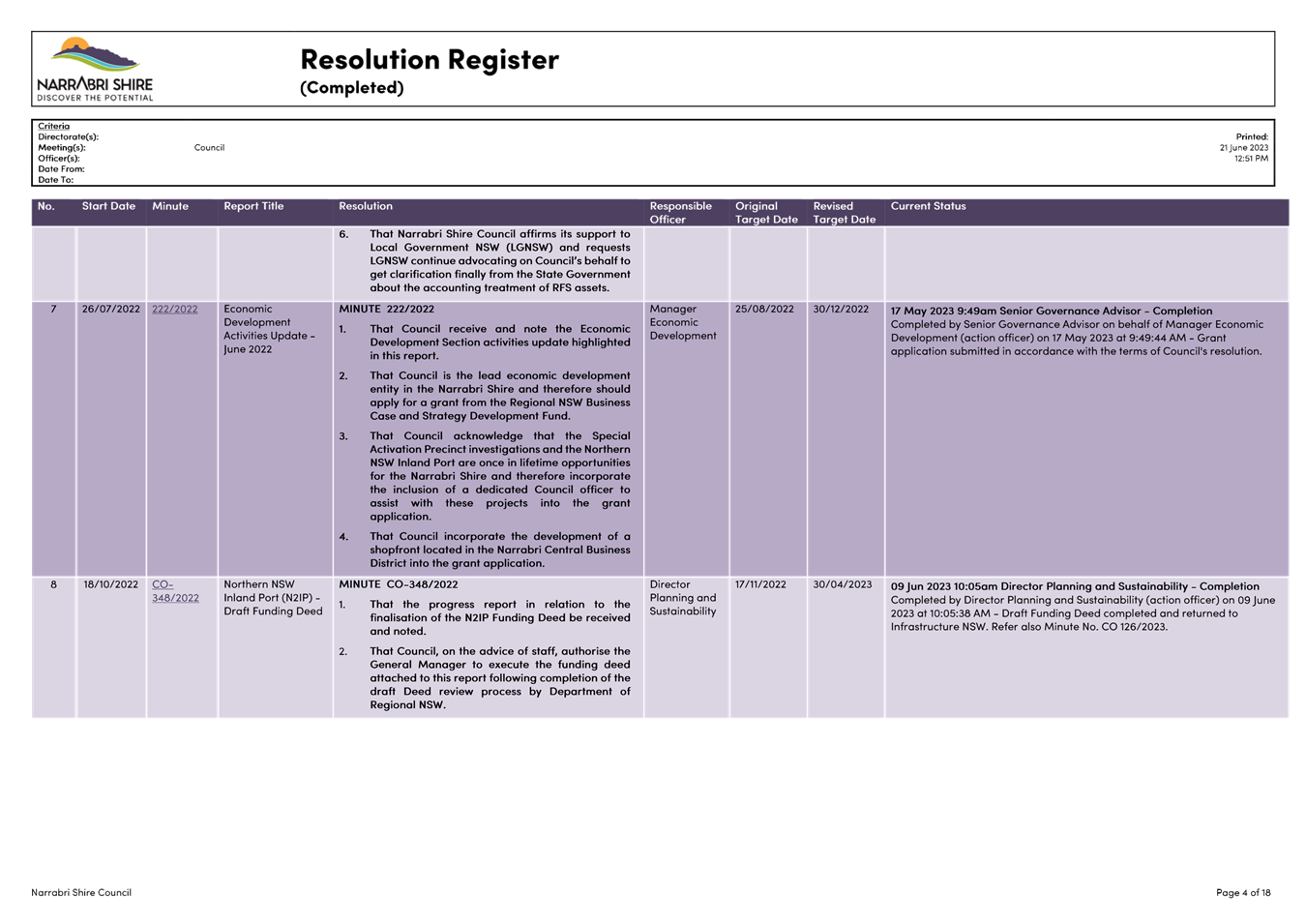
Task: Open minute link 222/2022
Action: (174, 310)
